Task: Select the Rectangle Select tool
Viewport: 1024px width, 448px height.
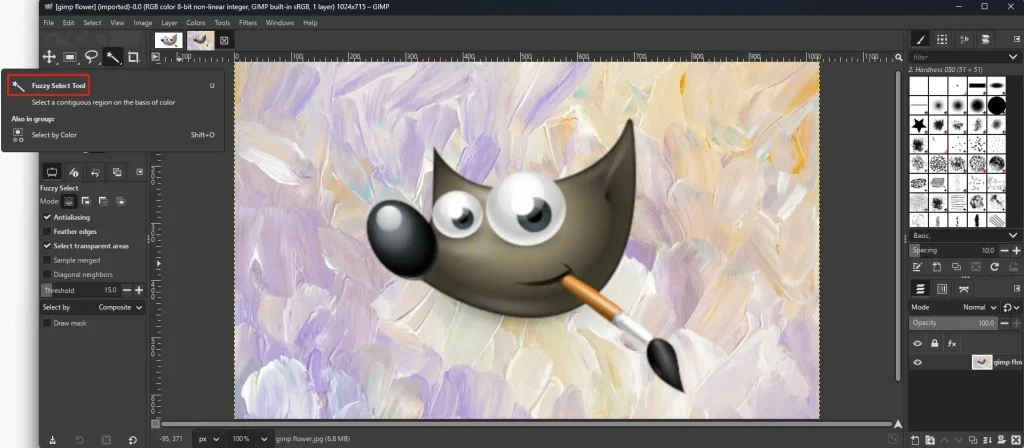Action: (70, 57)
